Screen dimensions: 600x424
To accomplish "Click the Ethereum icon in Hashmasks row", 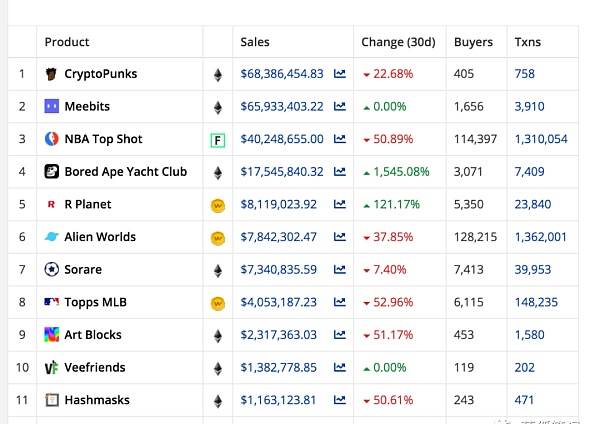I will (x=218, y=401).
